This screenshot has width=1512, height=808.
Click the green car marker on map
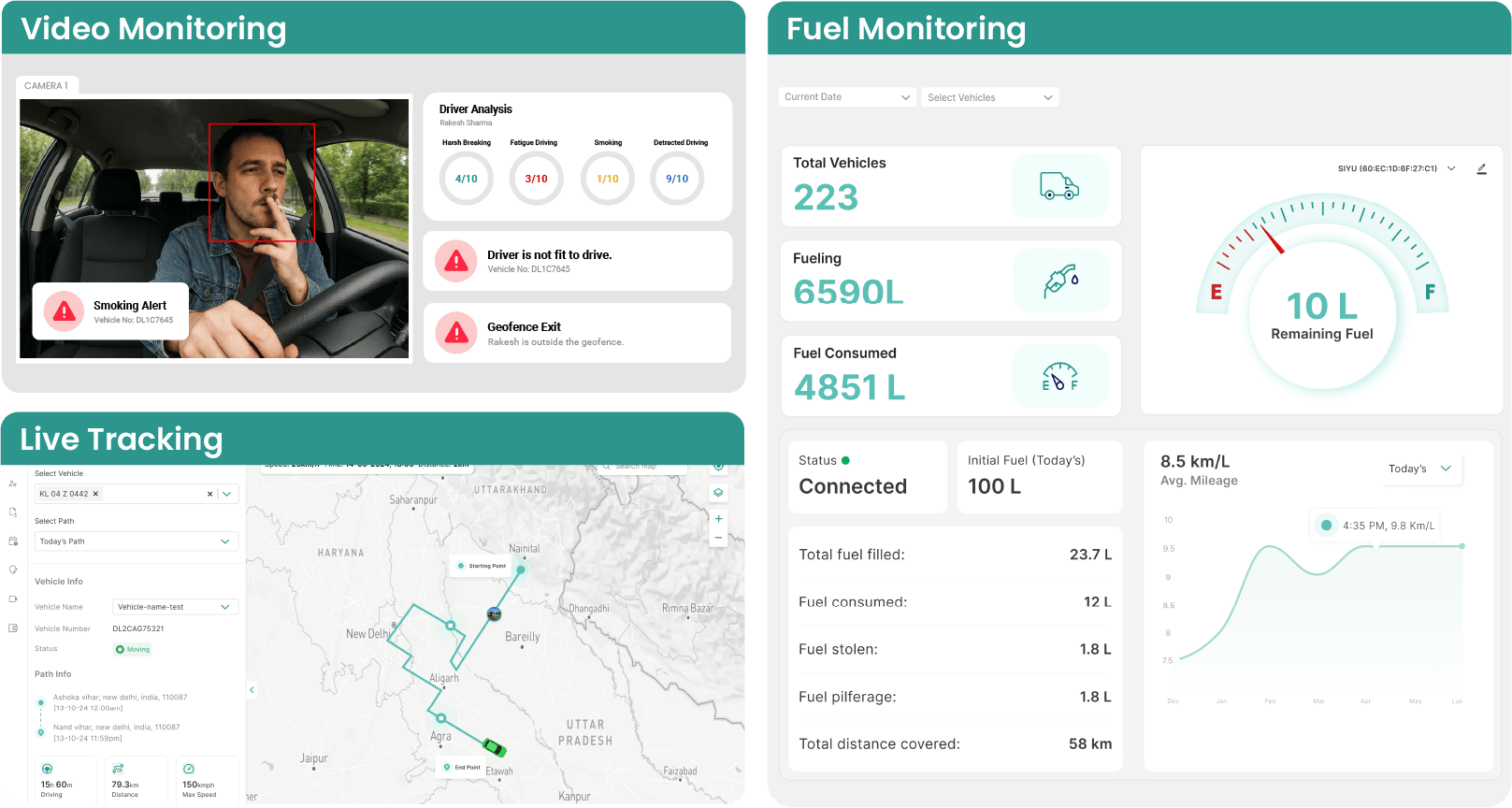[x=494, y=747]
